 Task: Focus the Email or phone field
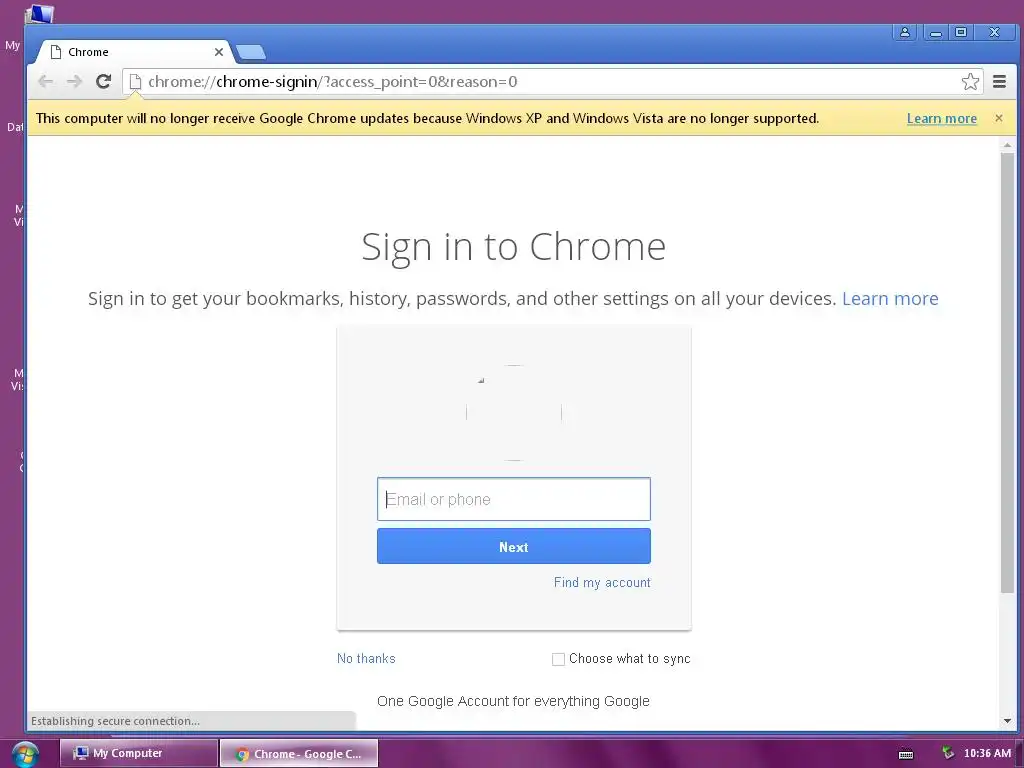tap(513, 499)
